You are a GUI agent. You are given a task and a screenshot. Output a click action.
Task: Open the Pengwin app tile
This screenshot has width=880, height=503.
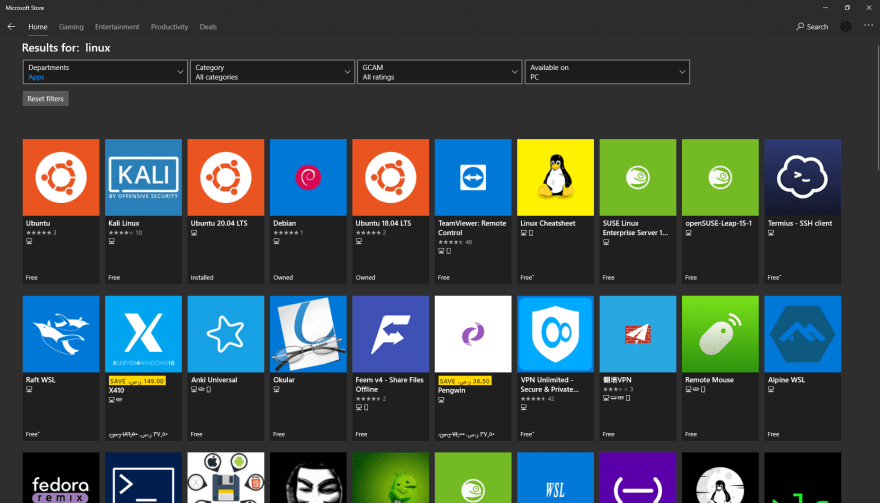473,368
